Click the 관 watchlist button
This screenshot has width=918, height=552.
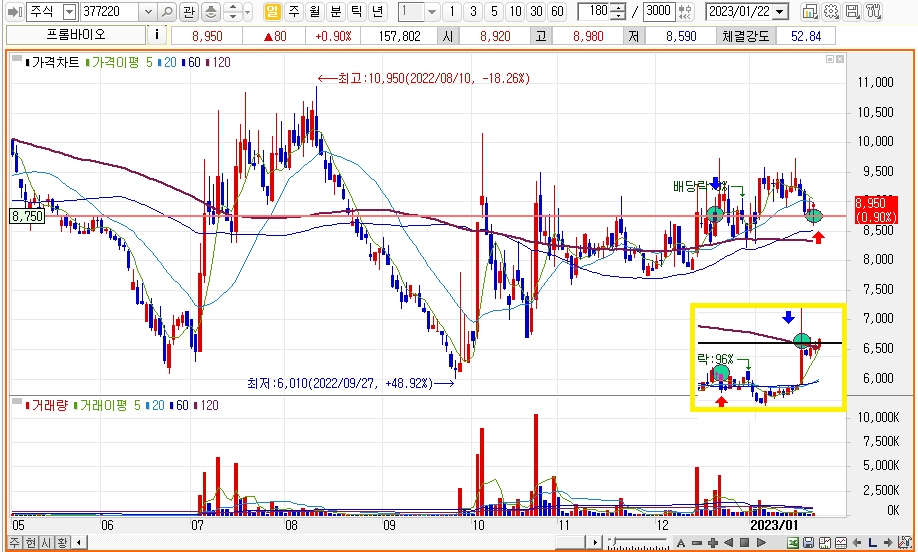[187, 11]
